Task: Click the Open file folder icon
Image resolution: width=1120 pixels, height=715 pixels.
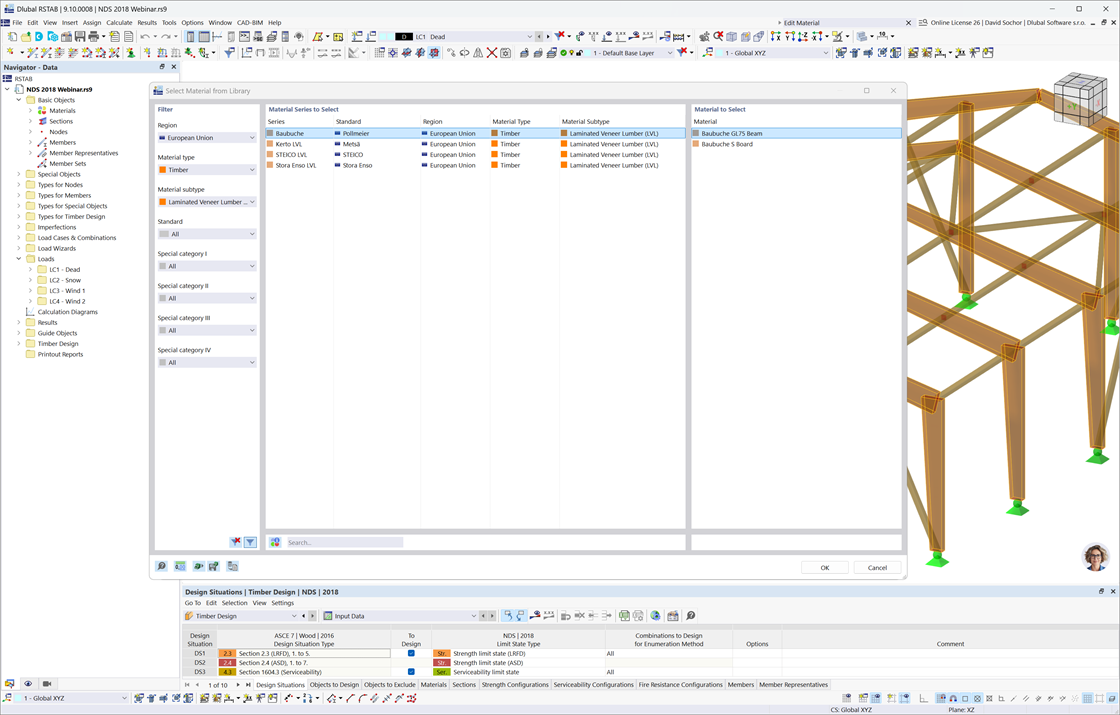Action: click(26, 36)
